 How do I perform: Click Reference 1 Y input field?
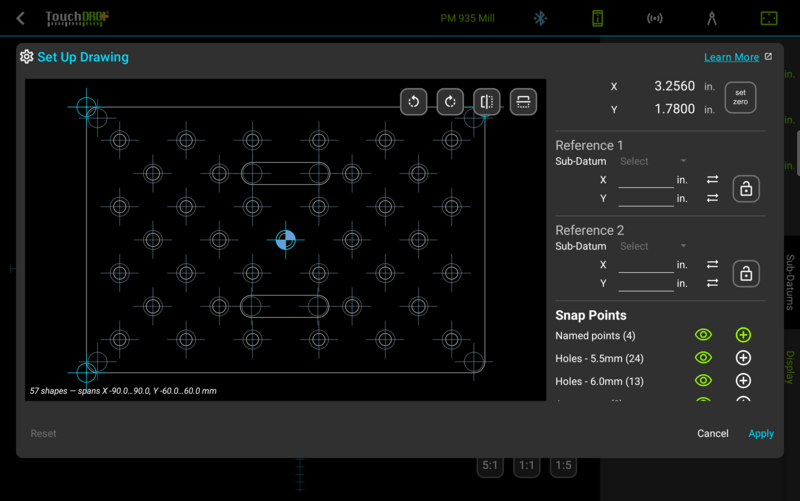coord(646,198)
